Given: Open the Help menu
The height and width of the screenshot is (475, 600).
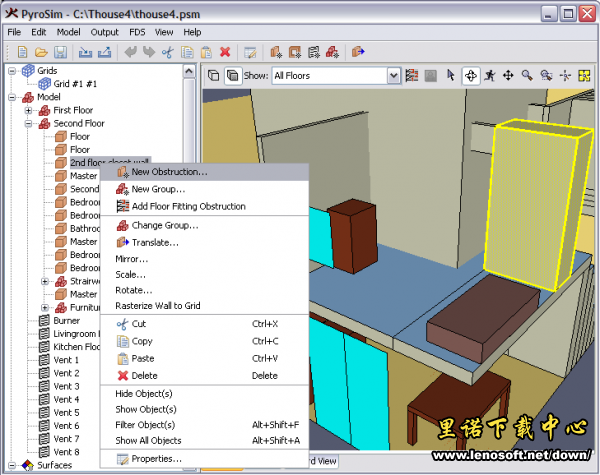Looking at the screenshot, I should [x=192, y=32].
